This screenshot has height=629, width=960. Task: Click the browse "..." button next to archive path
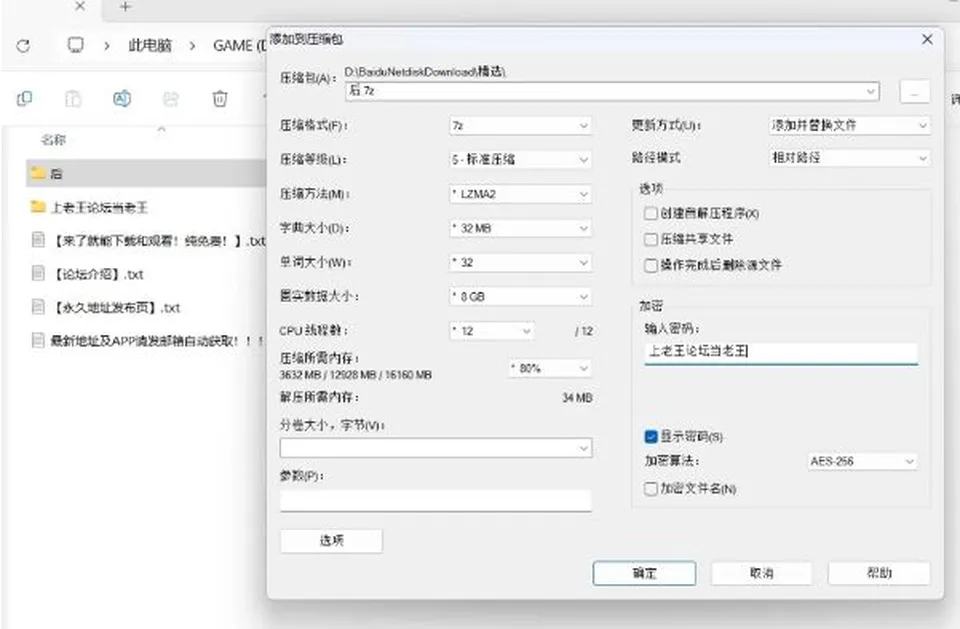coord(915,92)
